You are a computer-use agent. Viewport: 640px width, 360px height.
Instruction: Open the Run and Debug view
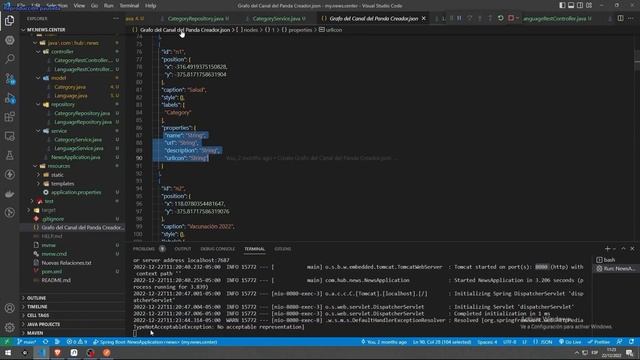click(9, 98)
